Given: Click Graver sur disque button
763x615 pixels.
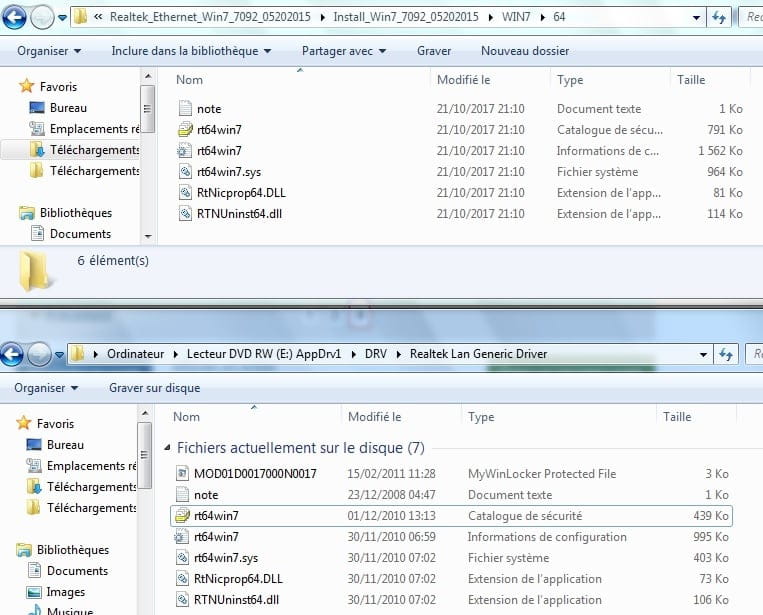Looking at the screenshot, I should click(x=154, y=388).
